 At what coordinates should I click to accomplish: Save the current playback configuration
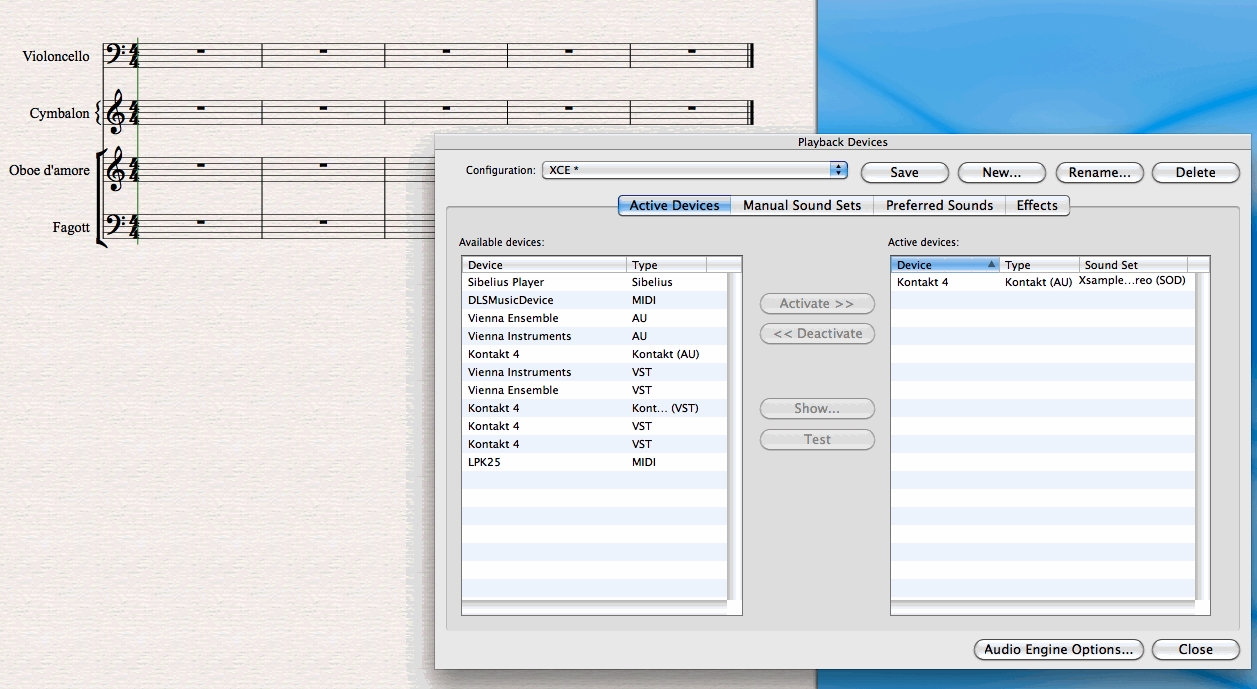[x=903, y=172]
